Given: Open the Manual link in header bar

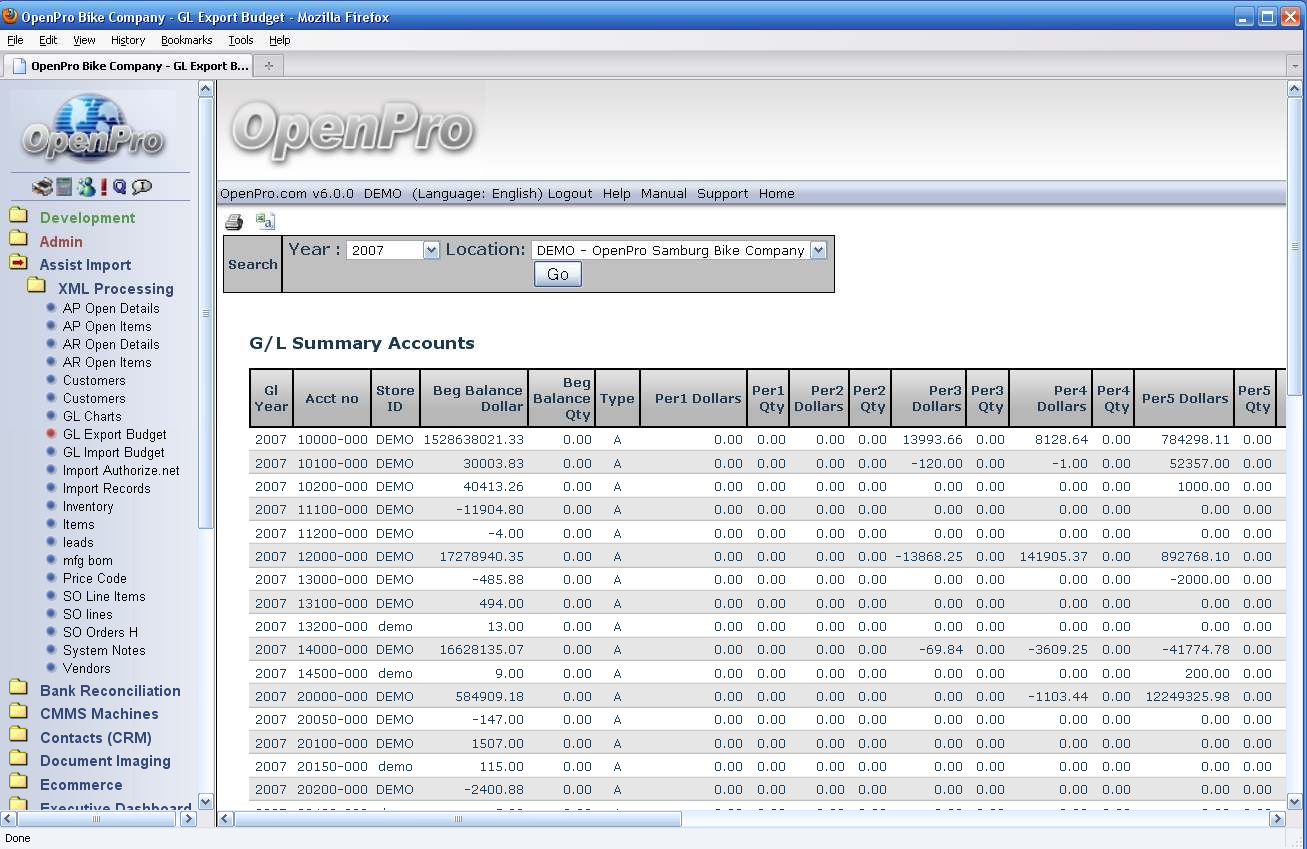Looking at the screenshot, I should click(x=663, y=194).
